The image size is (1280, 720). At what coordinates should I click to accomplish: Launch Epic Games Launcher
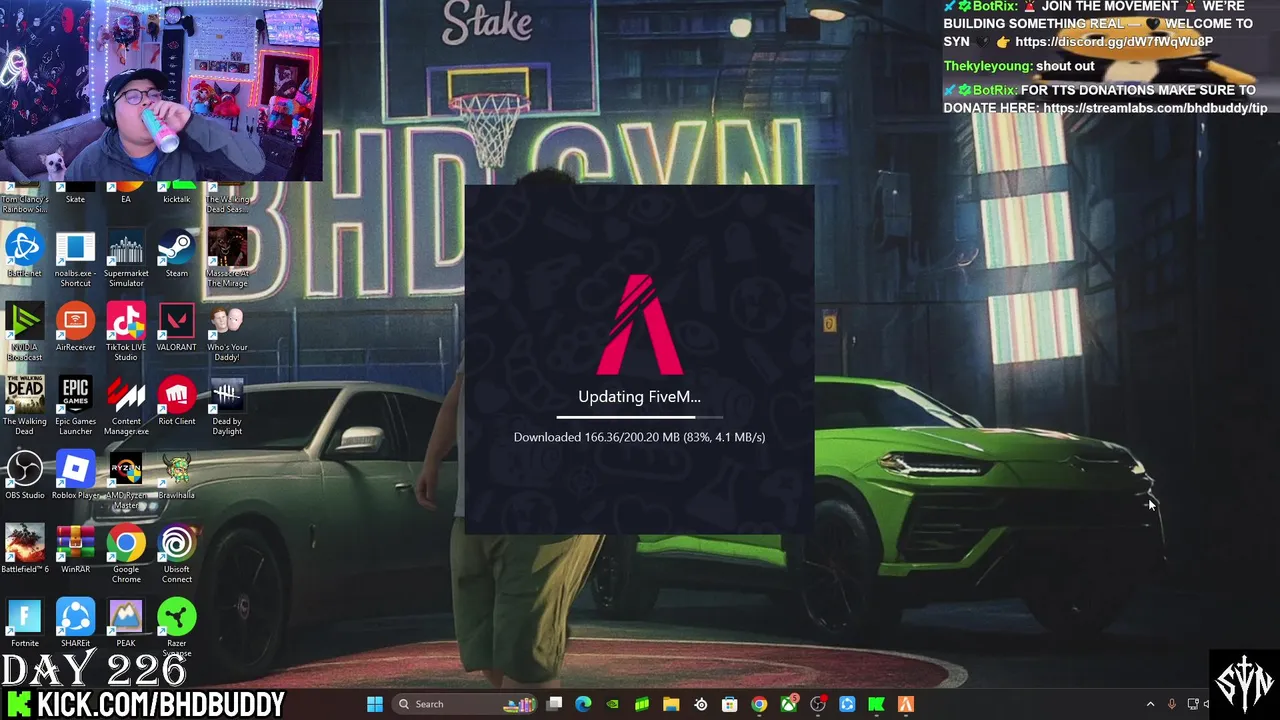point(75,407)
